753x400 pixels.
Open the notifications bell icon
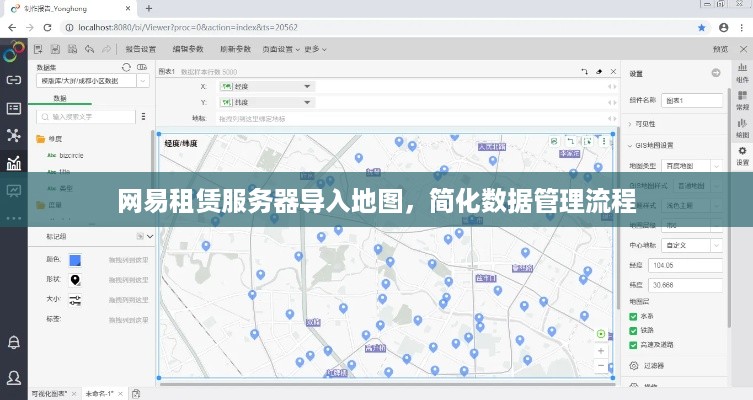(13, 342)
